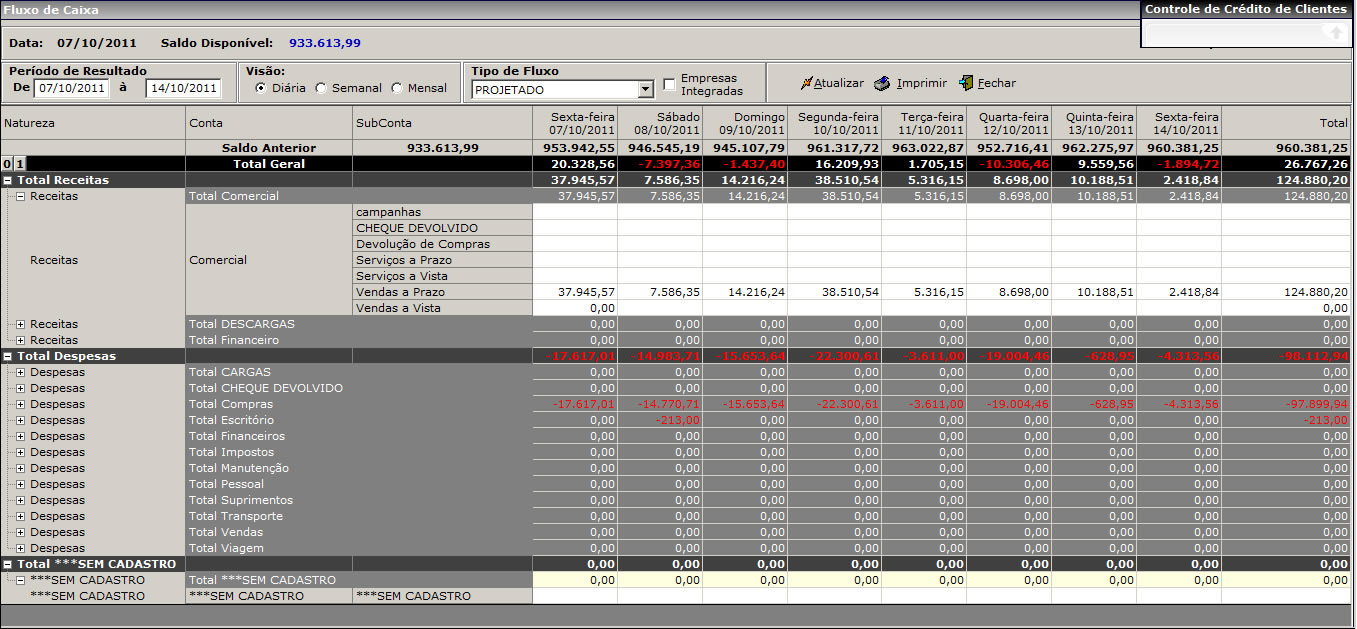1357x629 pixels.
Task: Select Mensal view radio button
Action: coord(397,88)
